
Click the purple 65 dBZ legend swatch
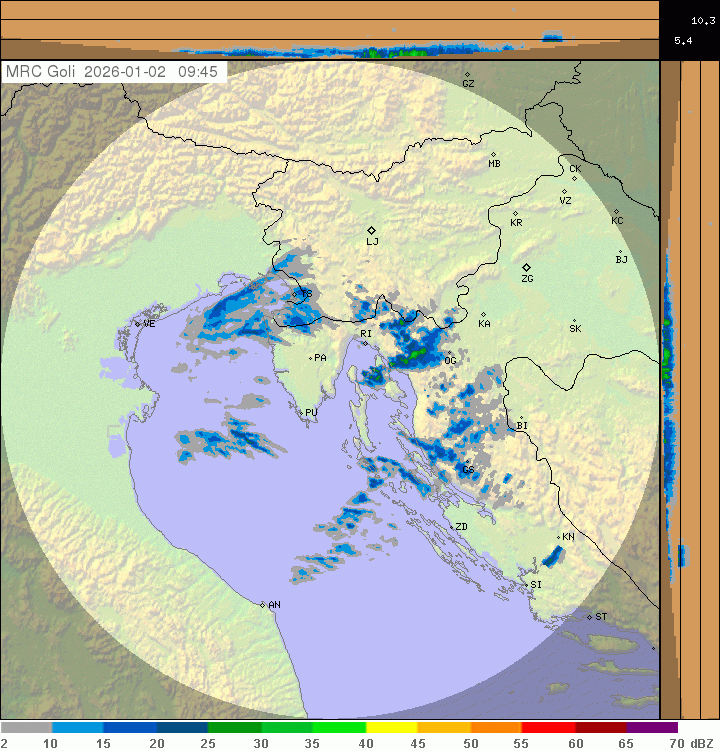(x=652, y=728)
